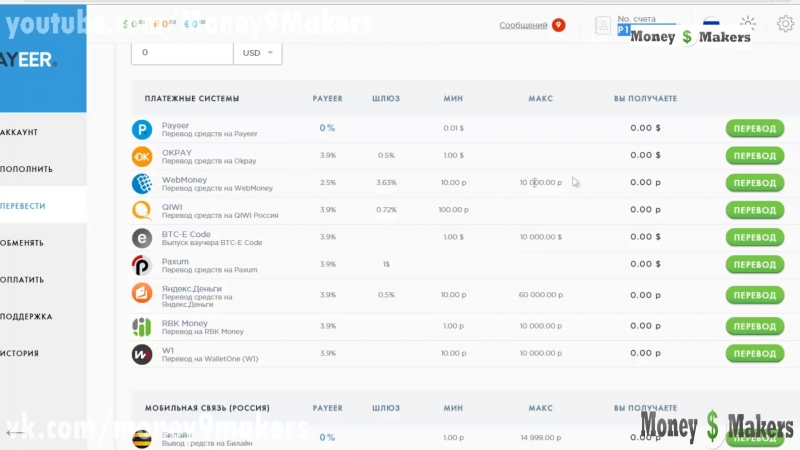800x450 pixels.
Task: Click the euro balance in header
Action: point(195,24)
